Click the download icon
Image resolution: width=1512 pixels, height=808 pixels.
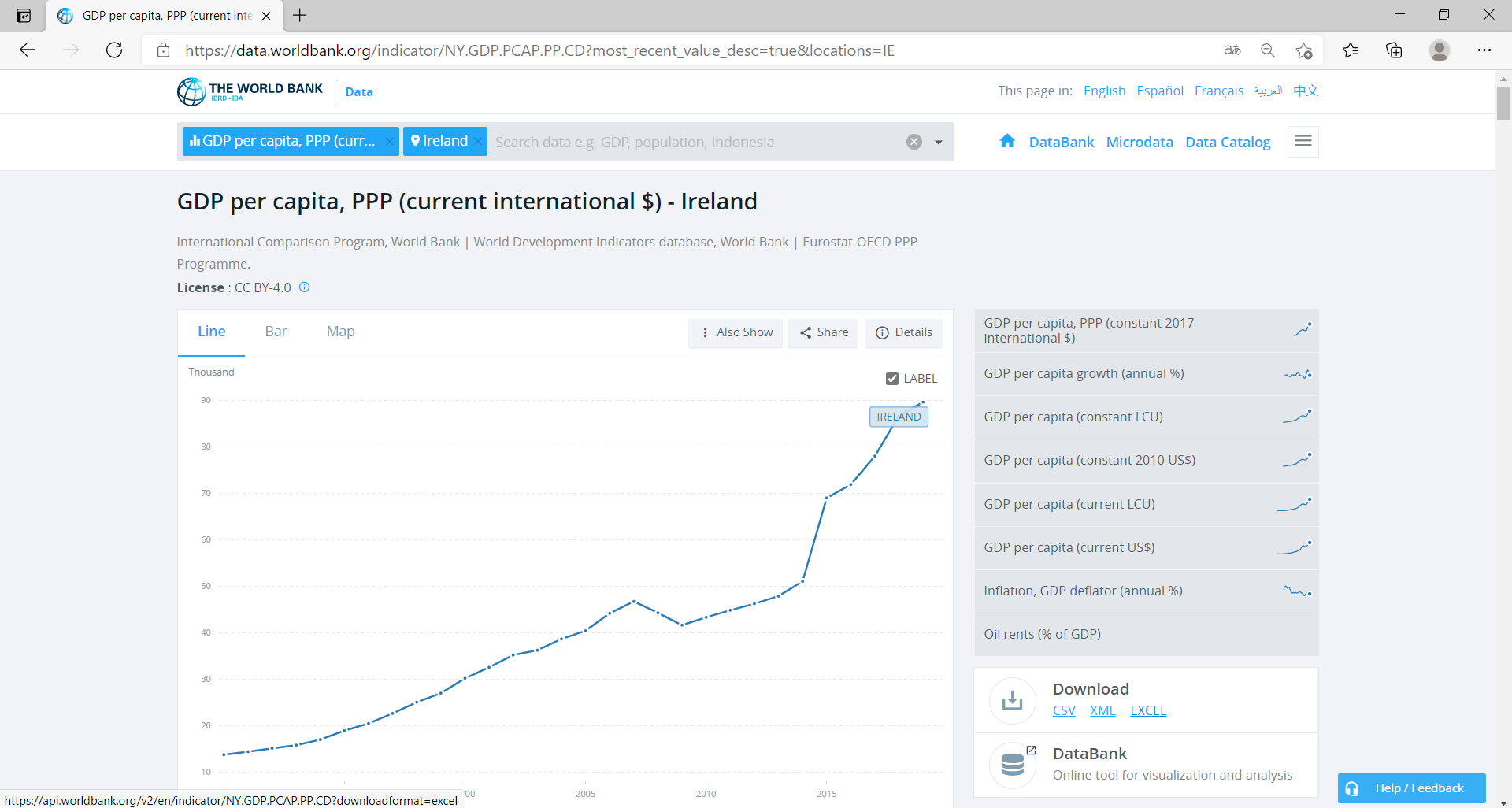[x=1012, y=699]
